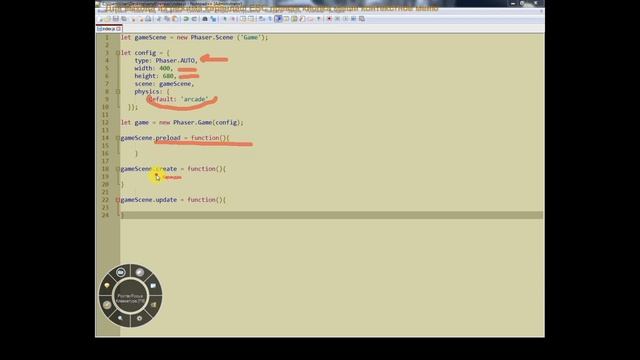Click 'let game = new Phaser.Game(config);' line
This screenshot has width=640, height=360.
[182, 122]
